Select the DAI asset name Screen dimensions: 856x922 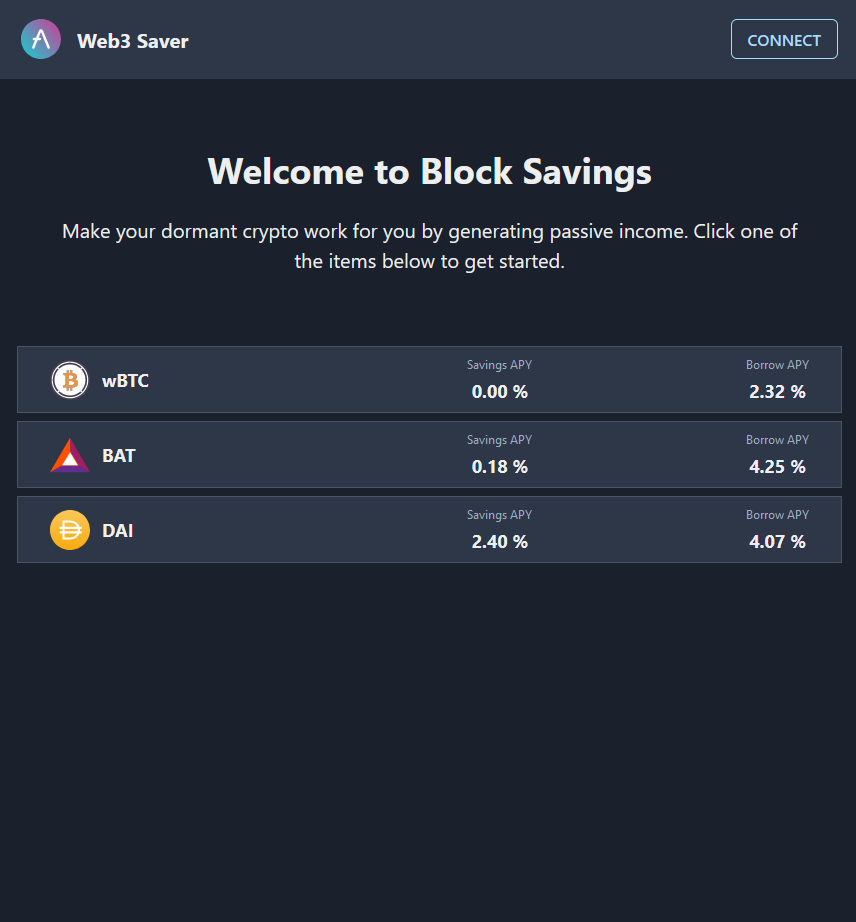point(118,530)
